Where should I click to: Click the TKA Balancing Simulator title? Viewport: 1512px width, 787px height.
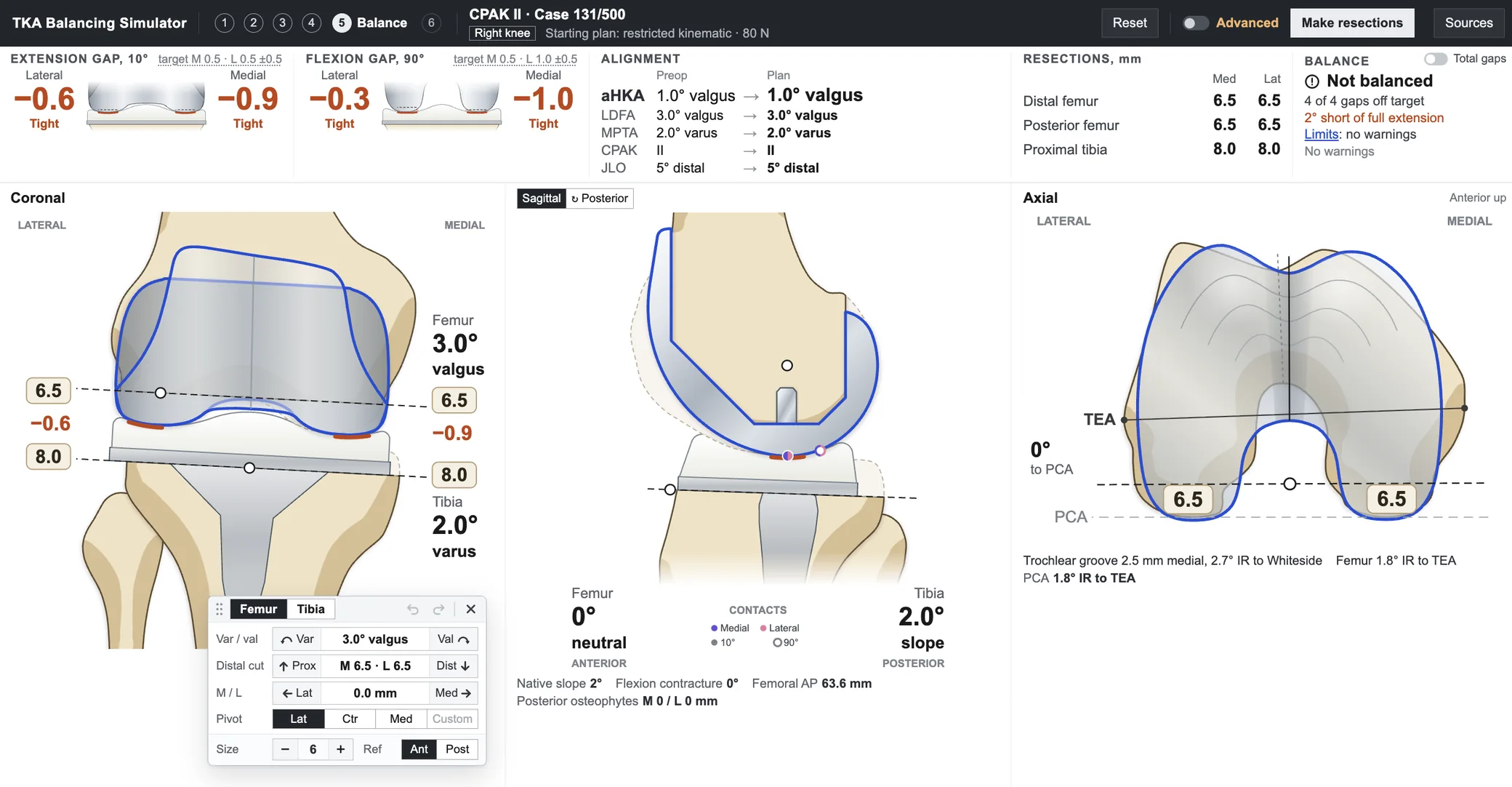pyautogui.click(x=100, y=23)
